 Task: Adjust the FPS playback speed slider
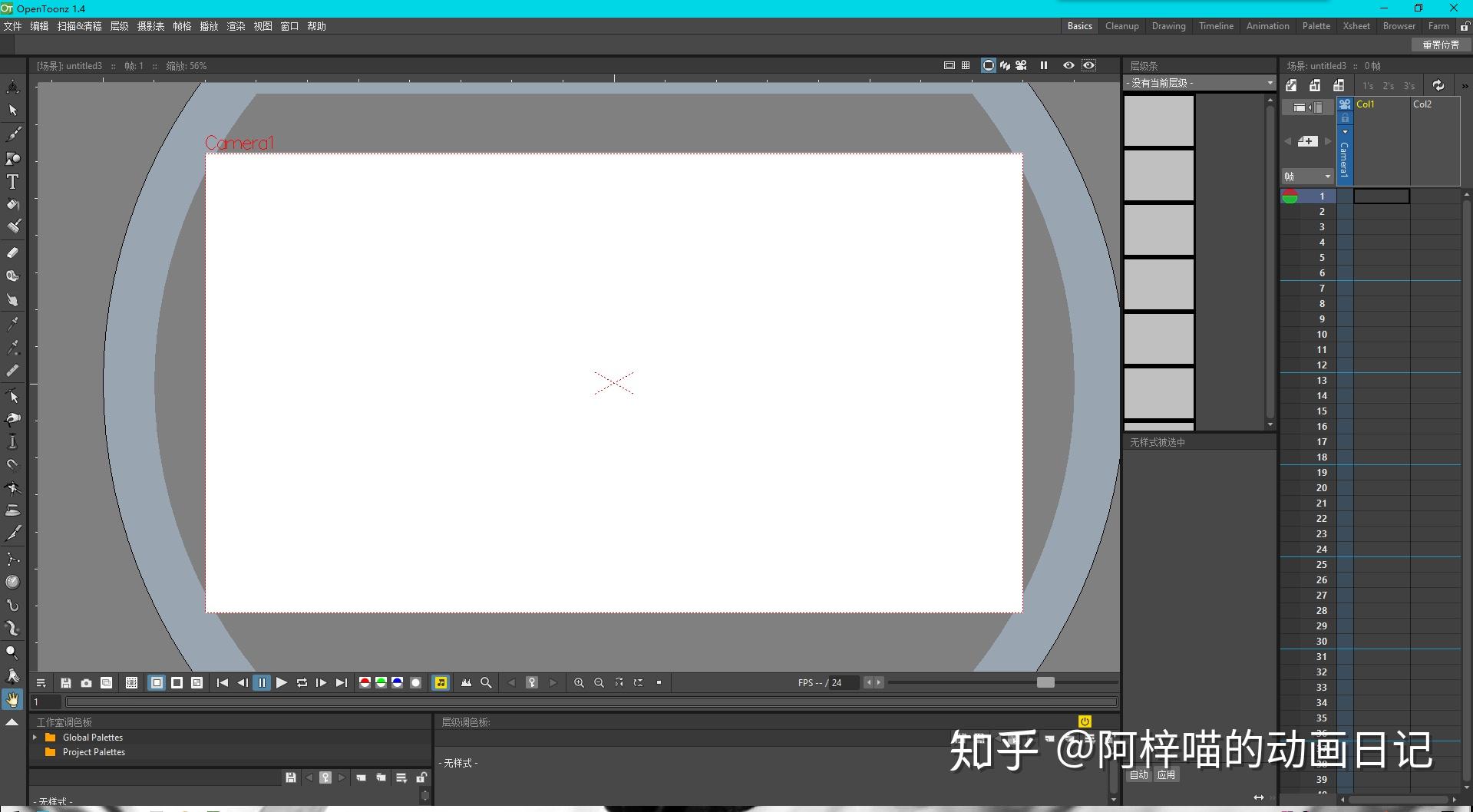pos(1045,682)
